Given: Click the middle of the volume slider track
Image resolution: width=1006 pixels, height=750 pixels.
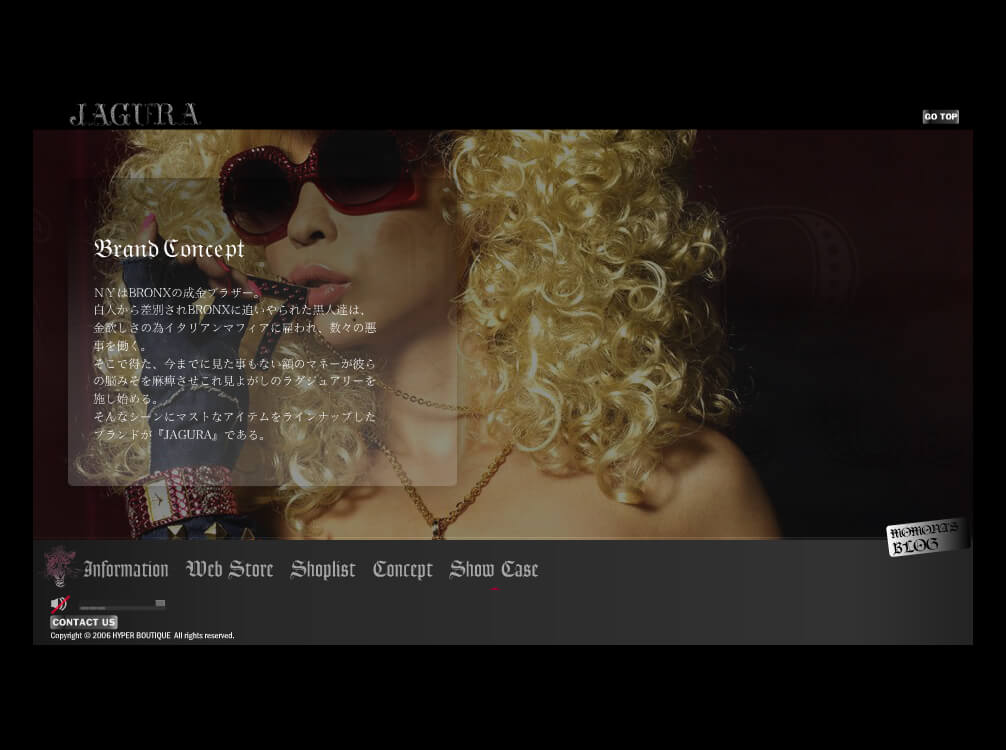Looking at the screenshot, I should coord(118,605).
